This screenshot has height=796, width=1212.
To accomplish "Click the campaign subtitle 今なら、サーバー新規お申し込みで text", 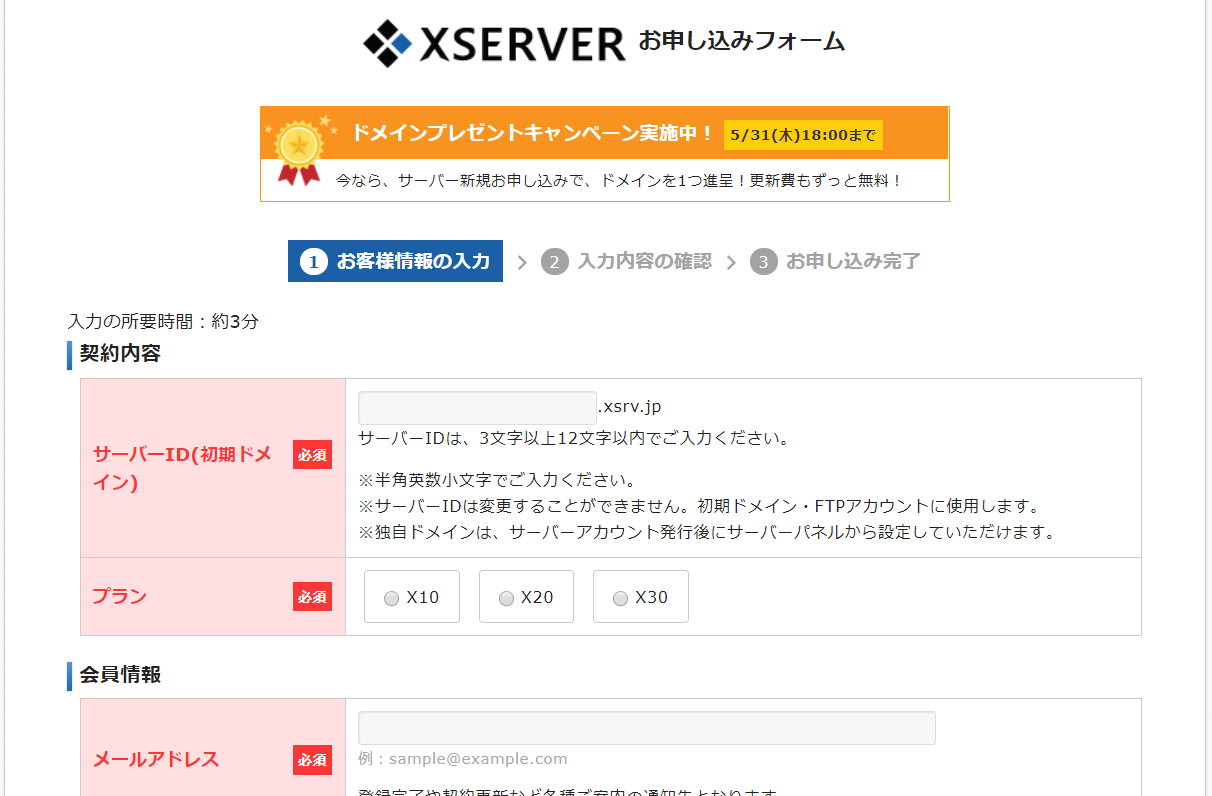I will point(619,181).
